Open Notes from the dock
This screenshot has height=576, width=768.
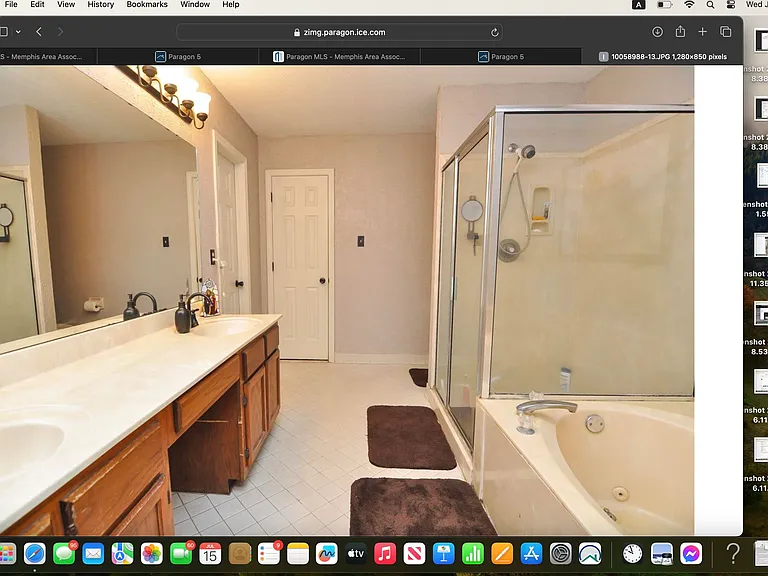tap(298, 554)
